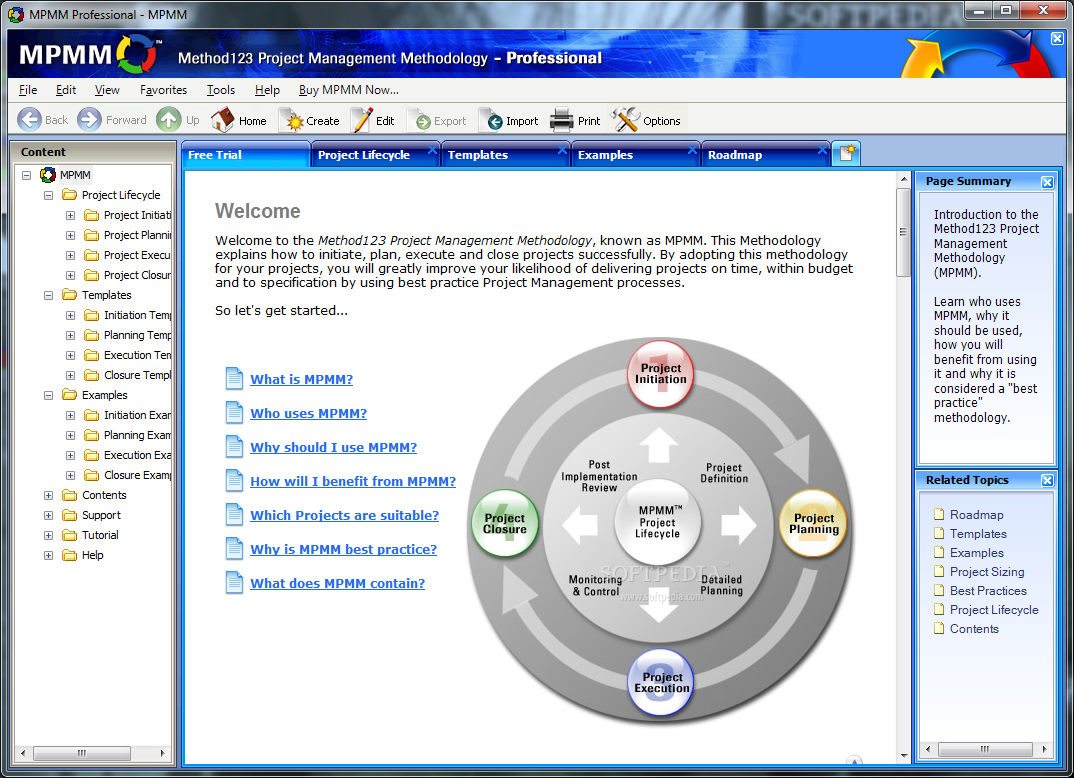Close the Page Summary panel
Viewport: 1074px width, 778px height.
(1047, 181)
